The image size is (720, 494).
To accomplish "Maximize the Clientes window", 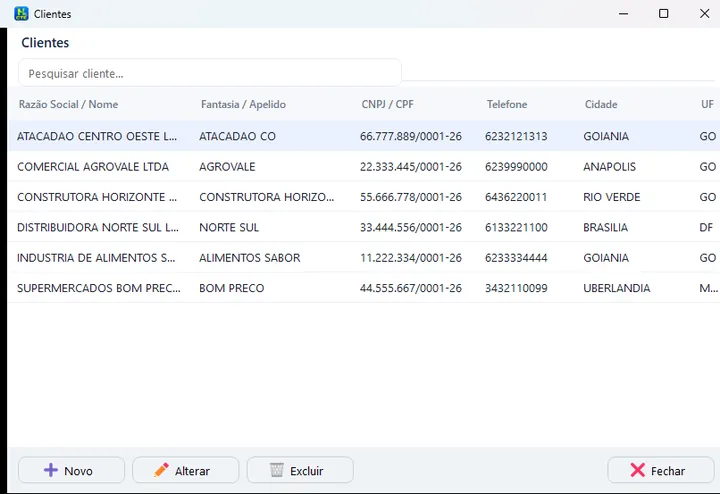I will click(x=664, y=14).
